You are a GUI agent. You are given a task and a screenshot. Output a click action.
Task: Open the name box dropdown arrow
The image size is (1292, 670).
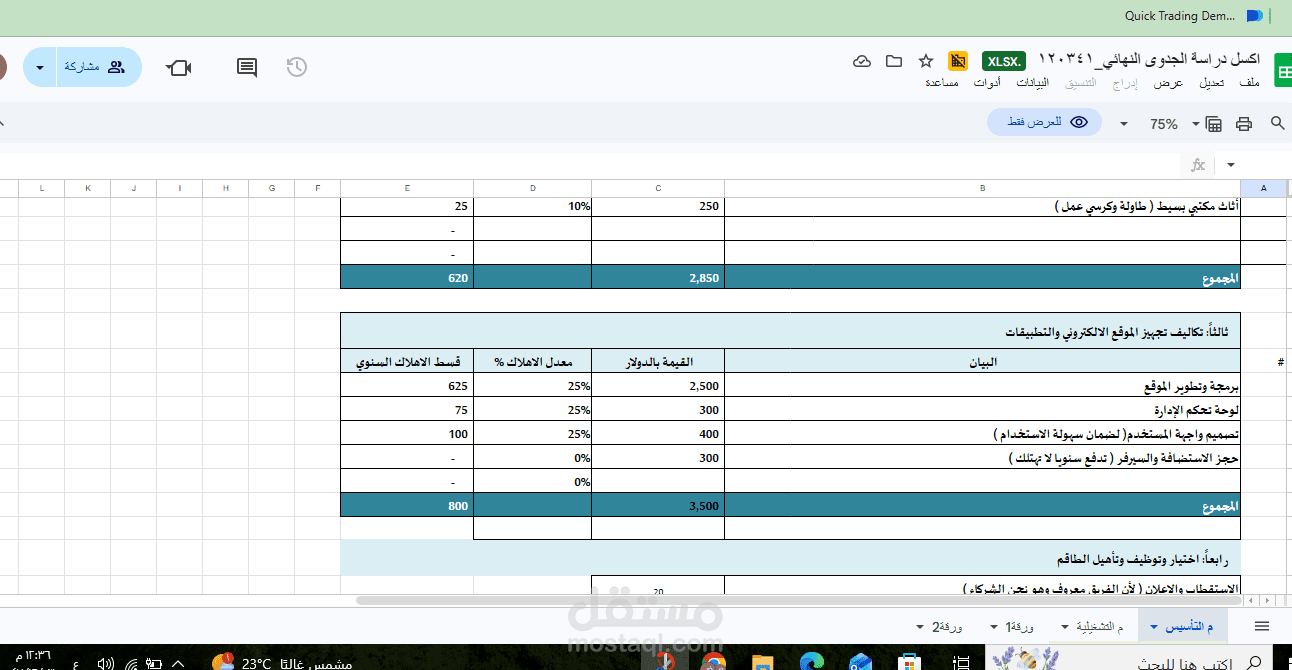1231,165
